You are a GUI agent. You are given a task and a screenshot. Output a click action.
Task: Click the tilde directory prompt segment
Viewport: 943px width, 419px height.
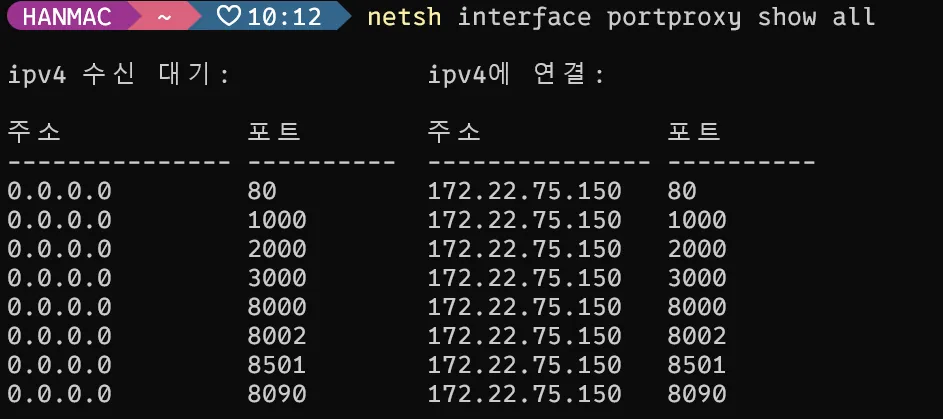tap(164, 17)
